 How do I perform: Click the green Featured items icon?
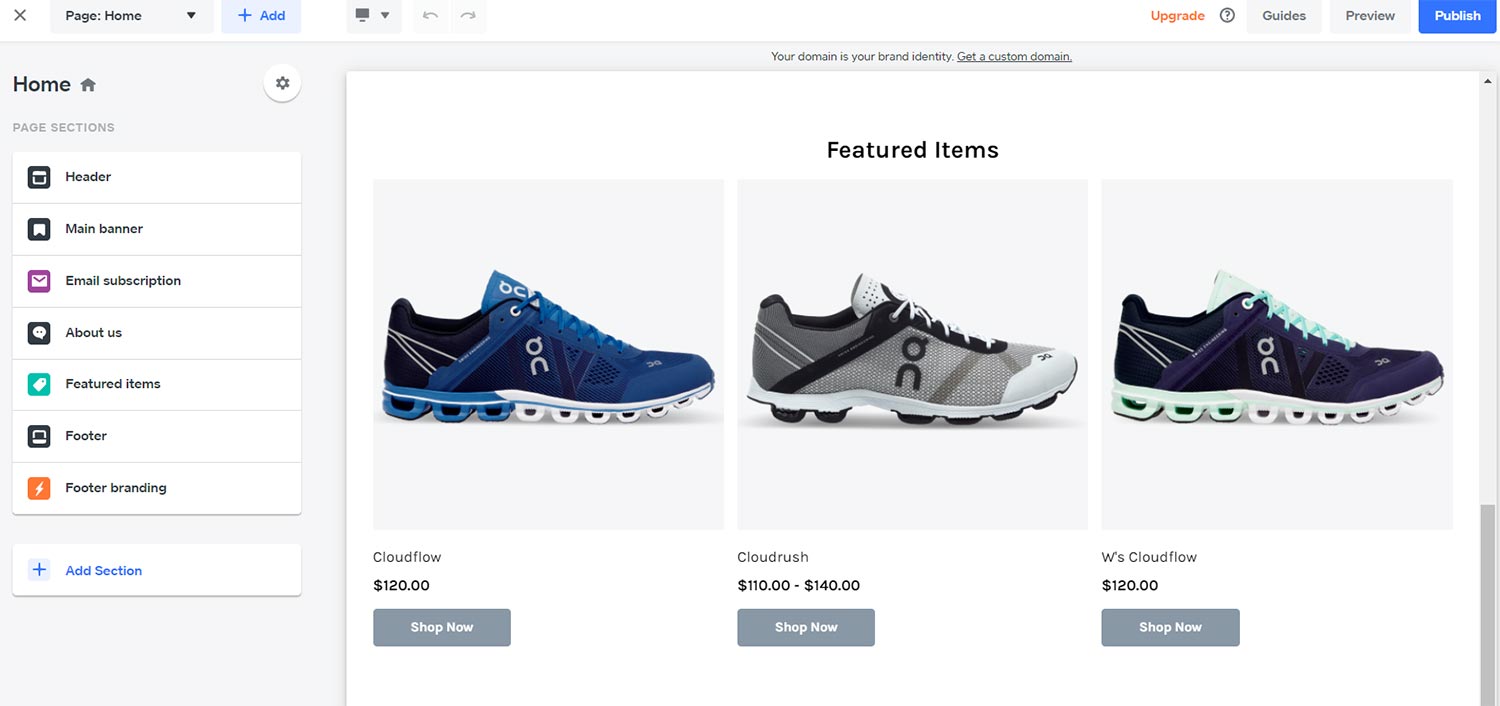tap(38, 384)
